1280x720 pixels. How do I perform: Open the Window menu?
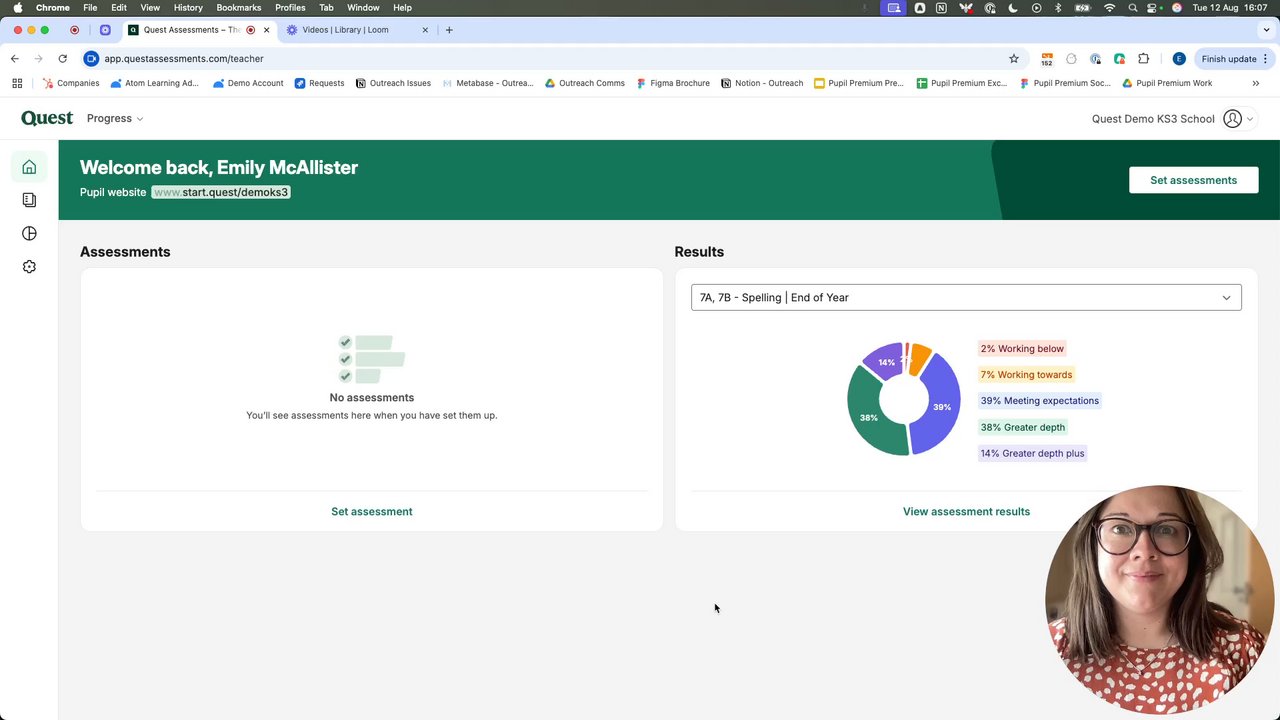[363, 8]
